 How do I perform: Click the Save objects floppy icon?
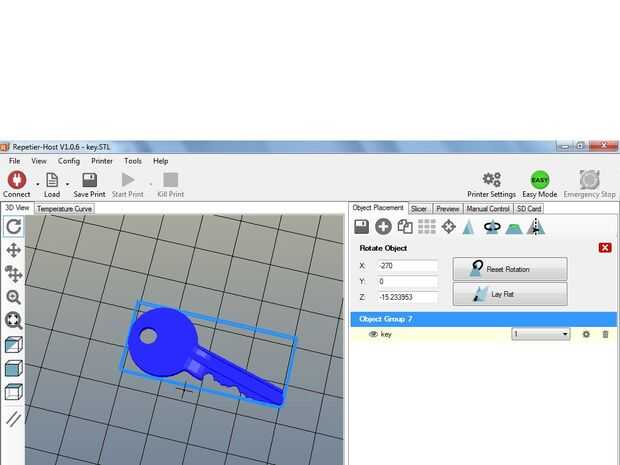(361, 227)
